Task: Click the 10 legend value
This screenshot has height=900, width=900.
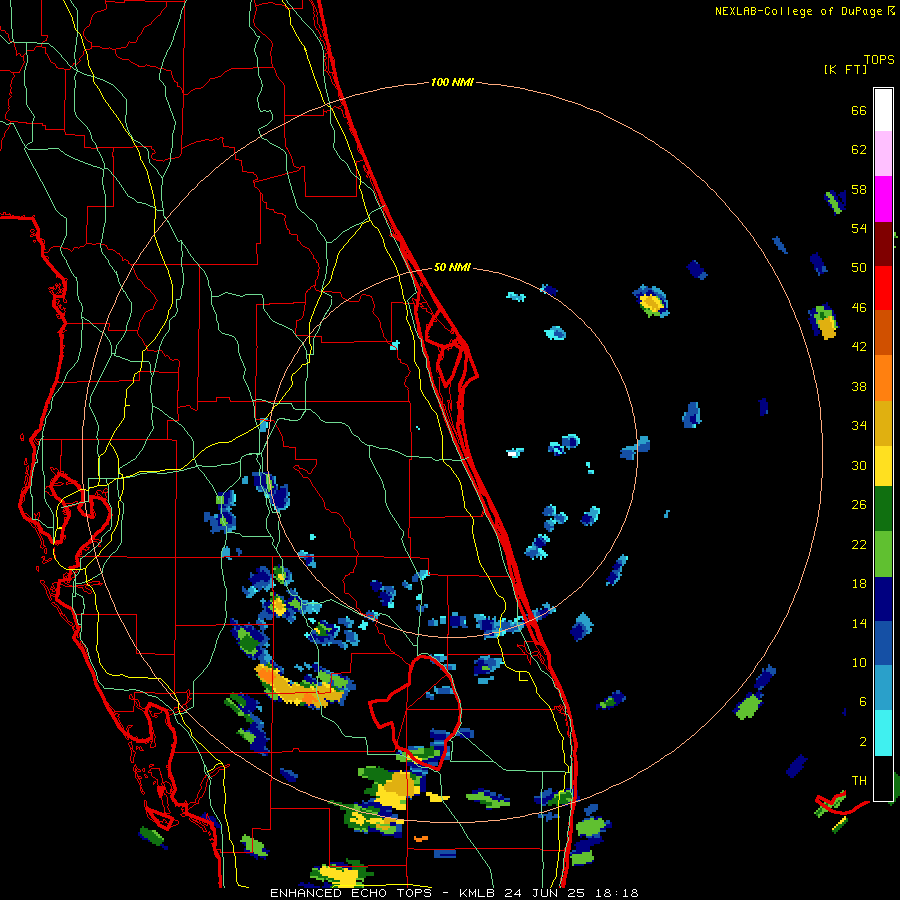Action: tap(859, 662)
